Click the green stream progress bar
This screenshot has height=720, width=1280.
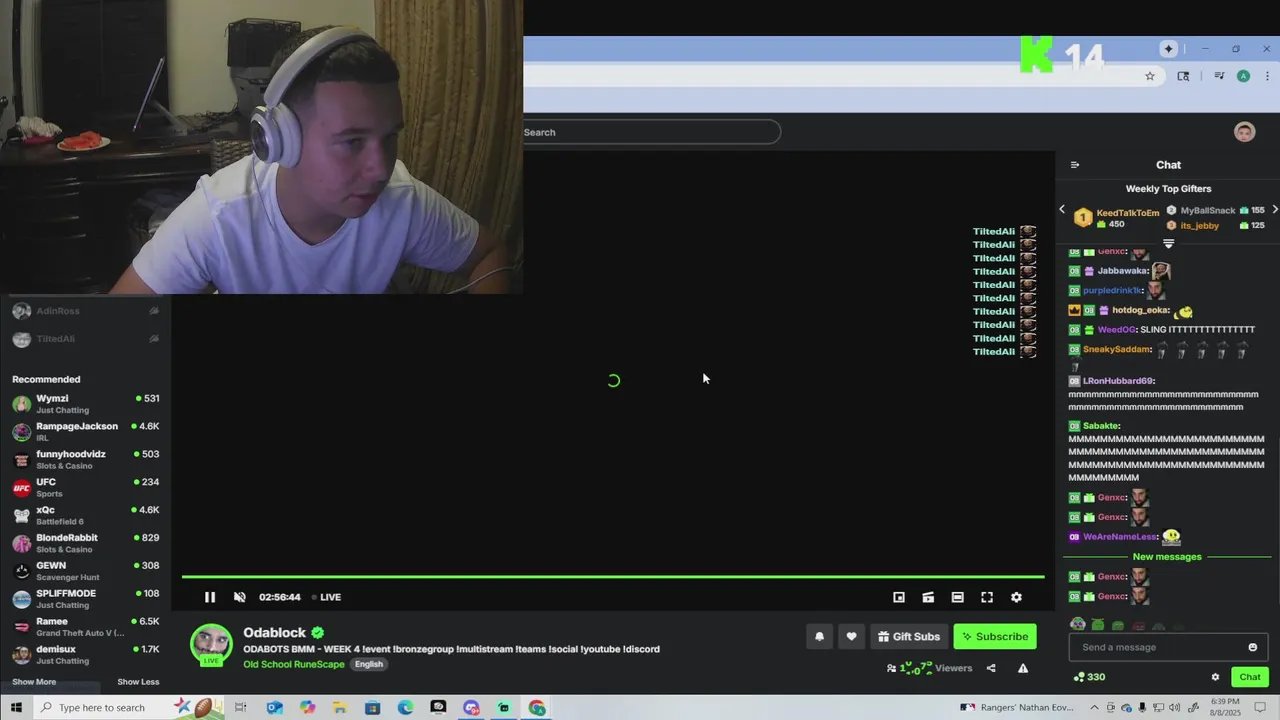[x=613, y=576]
